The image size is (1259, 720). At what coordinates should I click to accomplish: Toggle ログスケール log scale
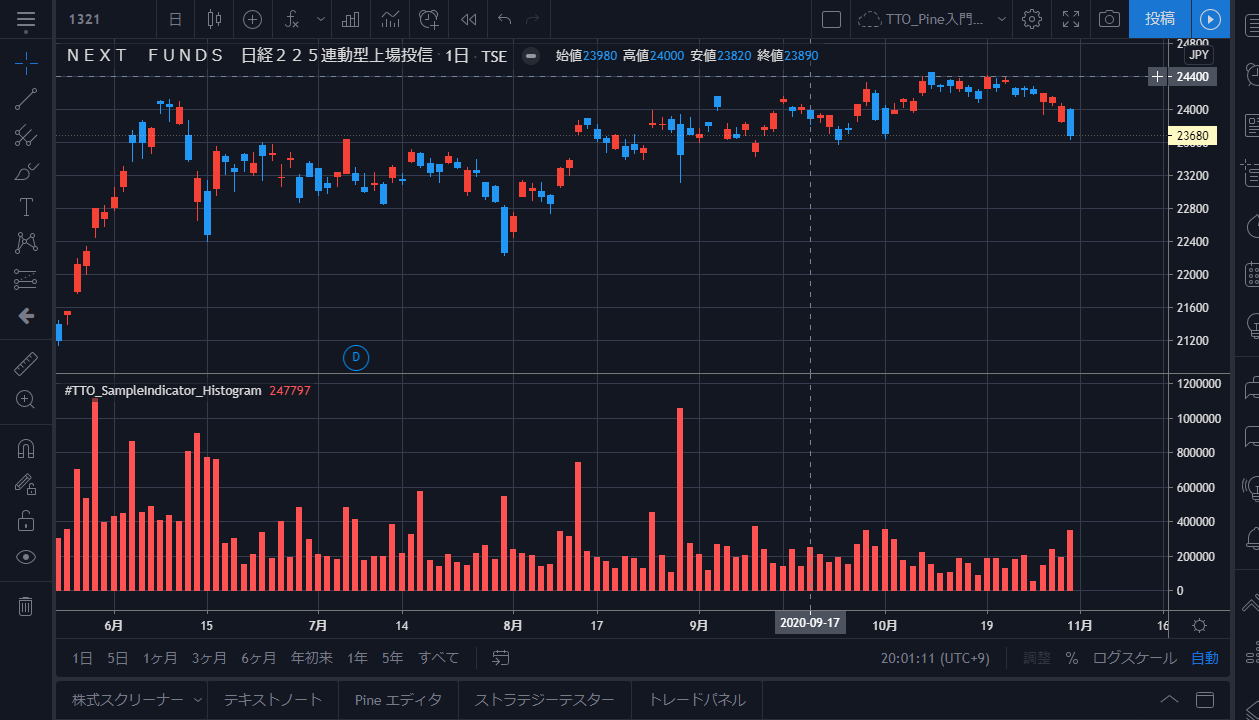click(1135, 658)
